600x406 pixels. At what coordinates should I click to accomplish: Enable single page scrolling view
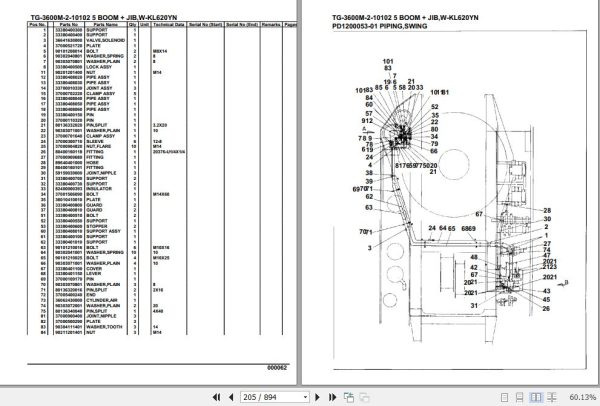point(520,398)
